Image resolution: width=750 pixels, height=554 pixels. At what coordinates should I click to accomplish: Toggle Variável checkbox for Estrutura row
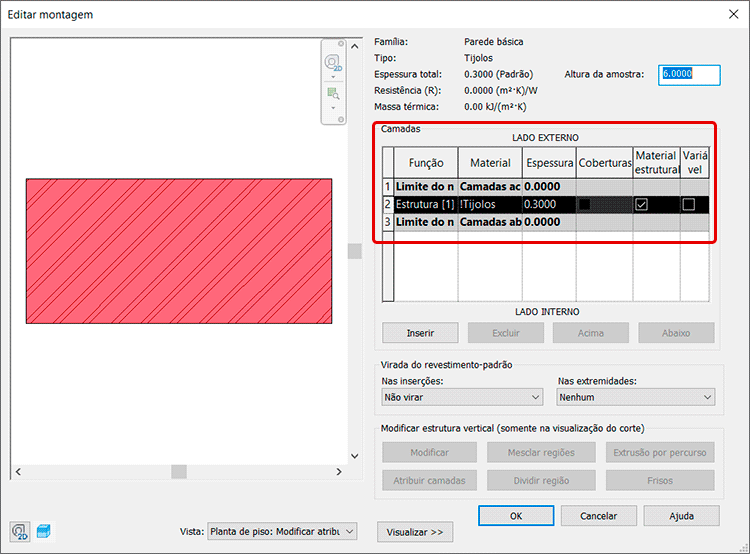tap(688, 205)
